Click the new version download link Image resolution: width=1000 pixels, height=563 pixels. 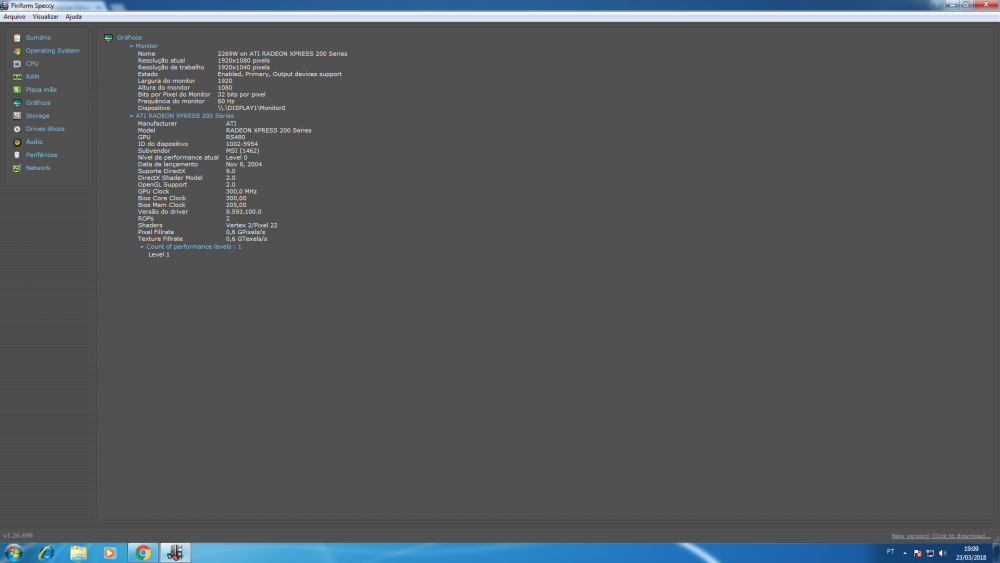[x=940, y=536]
